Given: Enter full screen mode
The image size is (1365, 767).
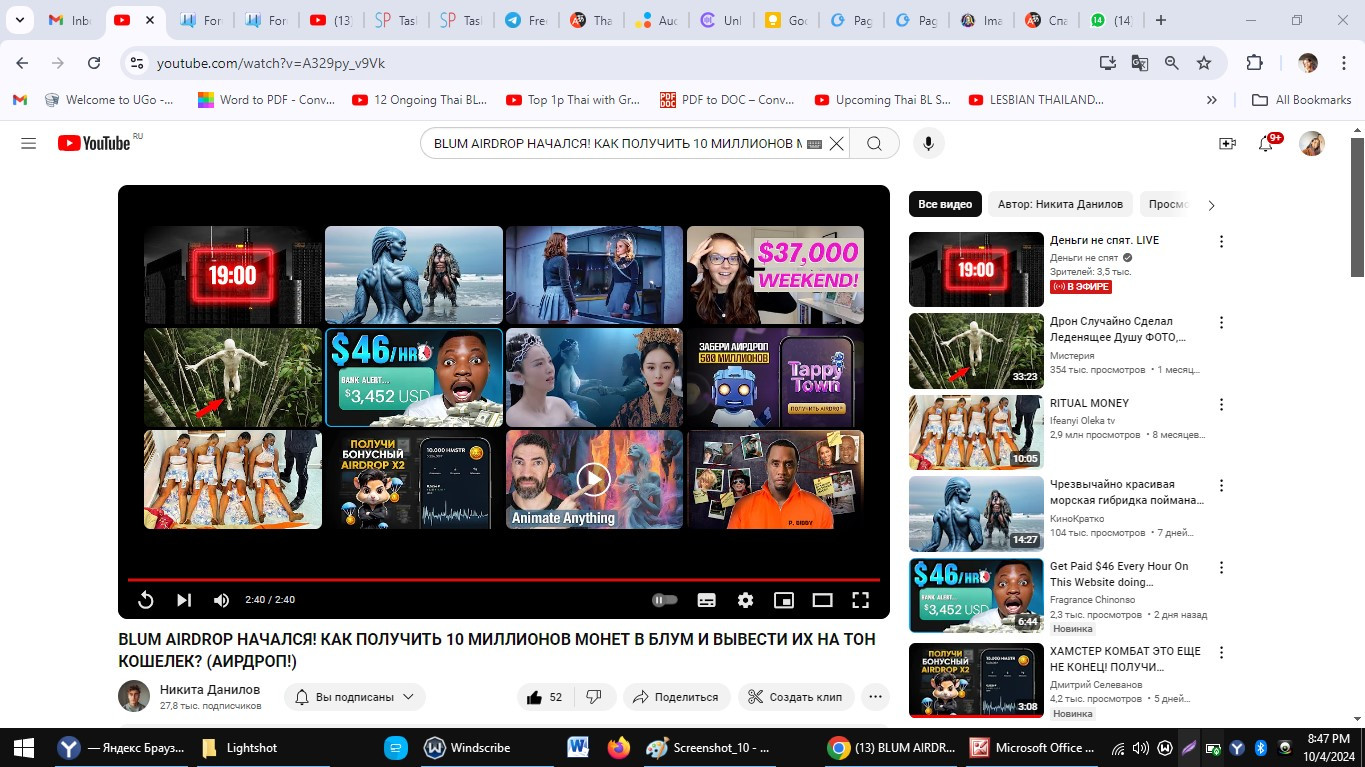Looking at the screenshot, I should point(860,600).
